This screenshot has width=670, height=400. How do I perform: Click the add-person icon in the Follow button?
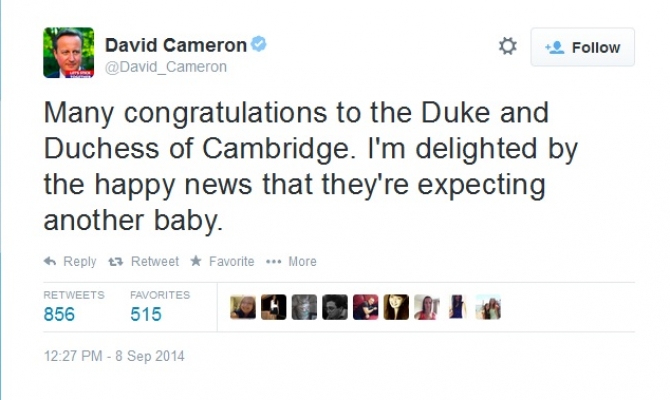(553, 47)
